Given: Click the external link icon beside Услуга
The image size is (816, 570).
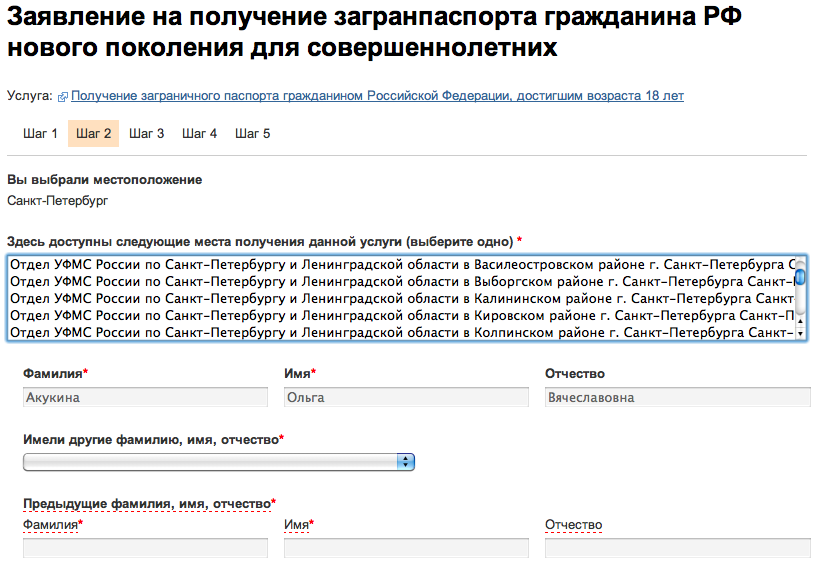Looking at the screenshot, I should pos(62,97).
